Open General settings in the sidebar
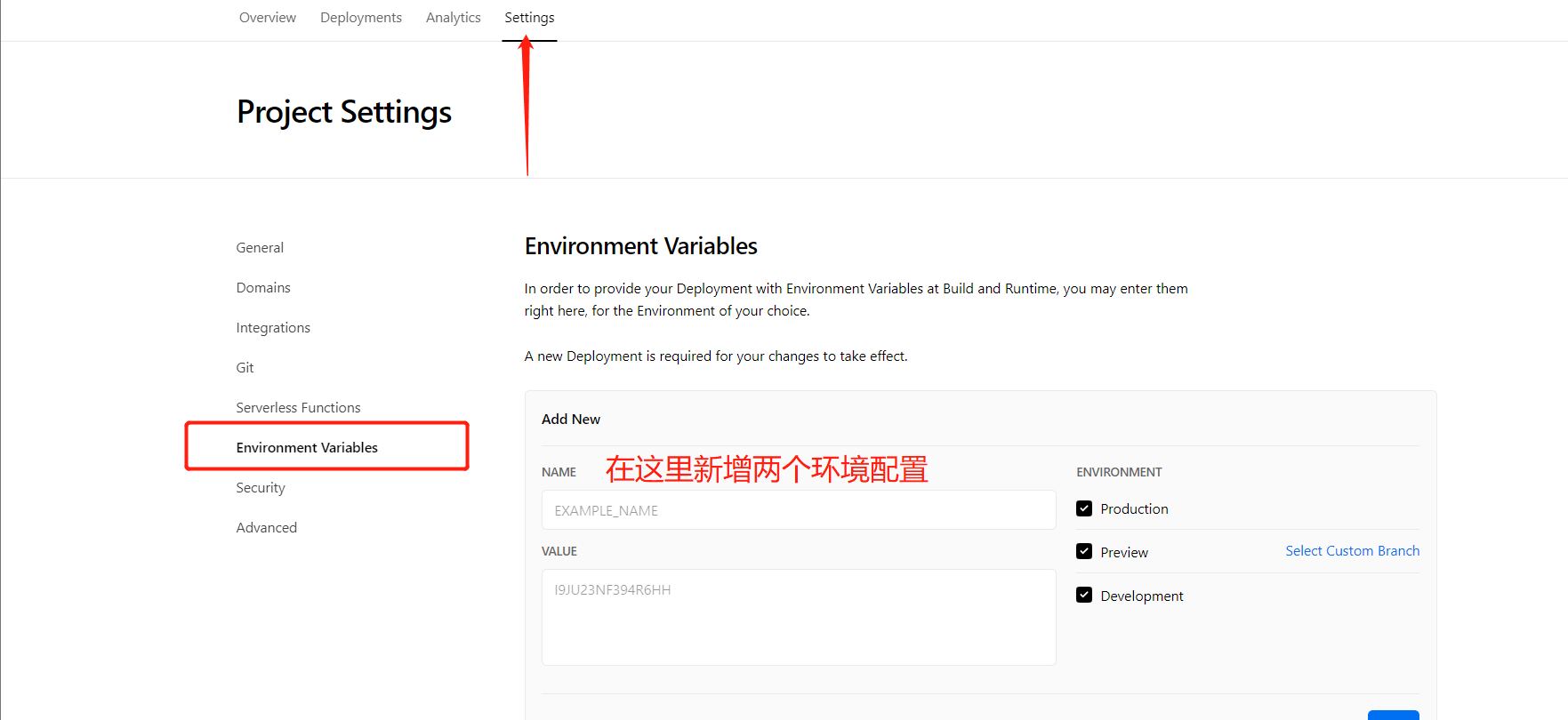 [260, 248]
